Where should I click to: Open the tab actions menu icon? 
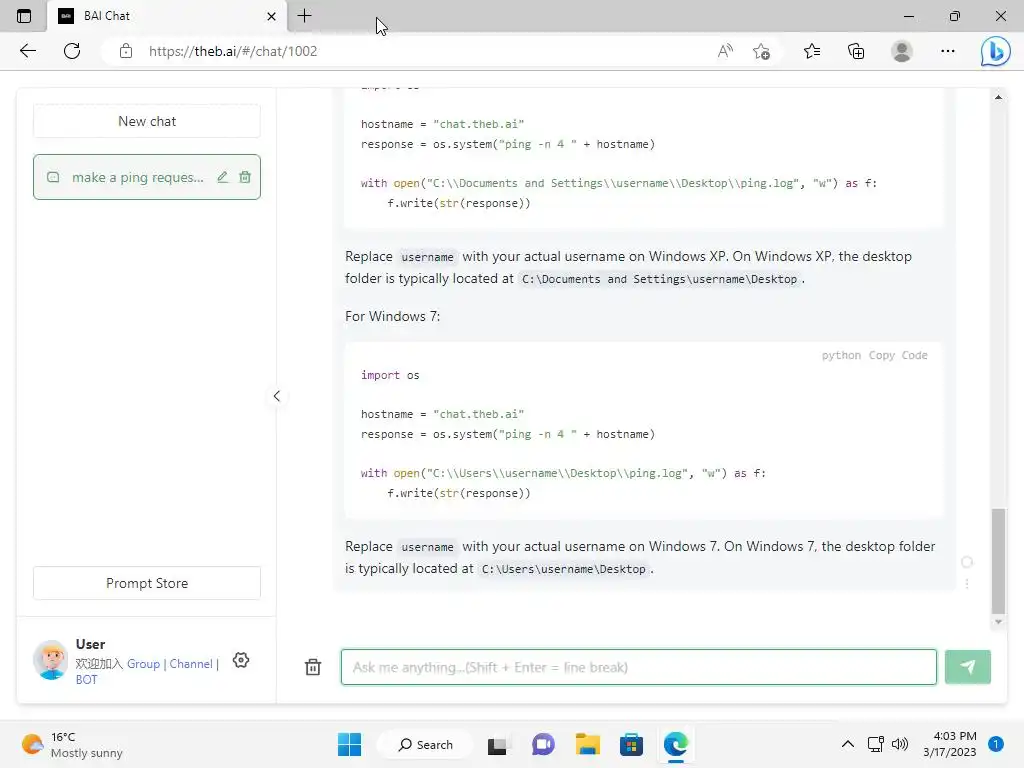tap(24, 16)
